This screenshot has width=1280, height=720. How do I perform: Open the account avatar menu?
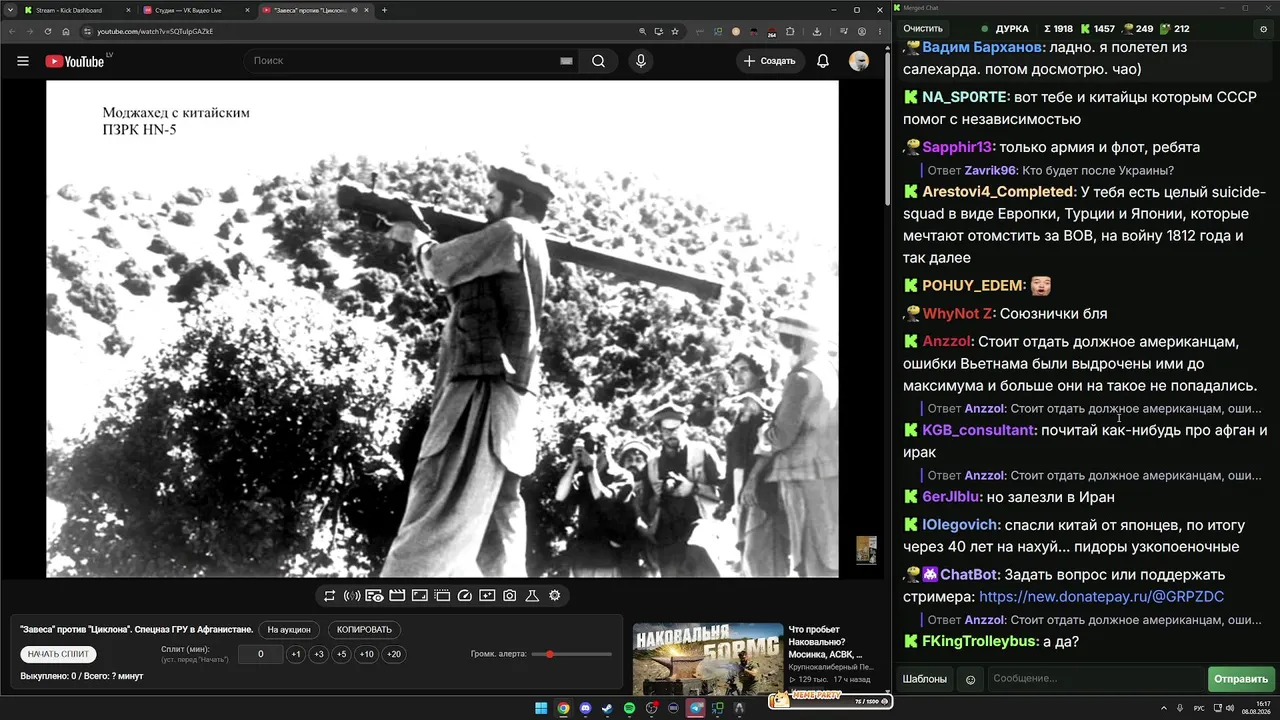[859, 61]
